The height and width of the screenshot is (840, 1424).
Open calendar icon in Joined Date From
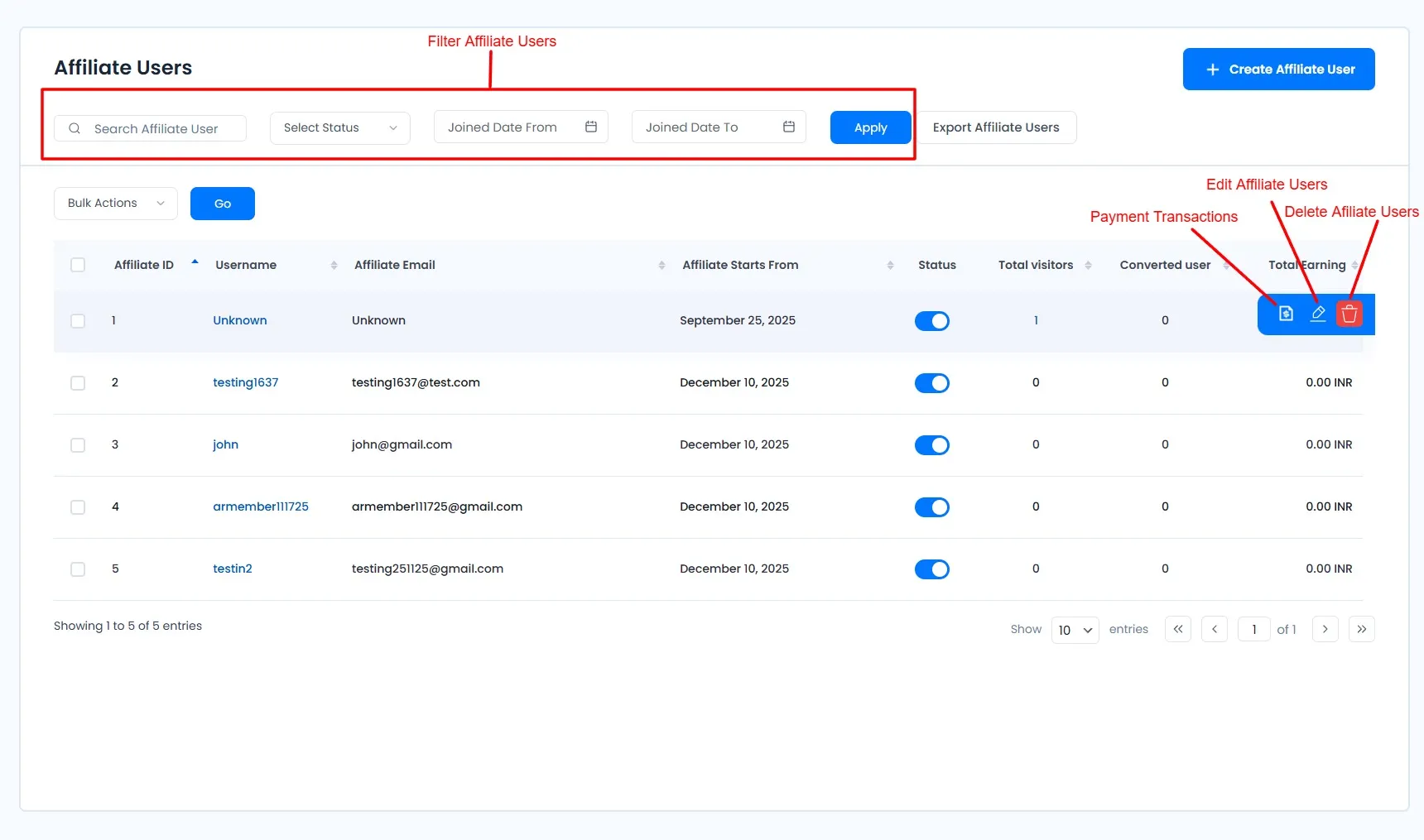591,127
